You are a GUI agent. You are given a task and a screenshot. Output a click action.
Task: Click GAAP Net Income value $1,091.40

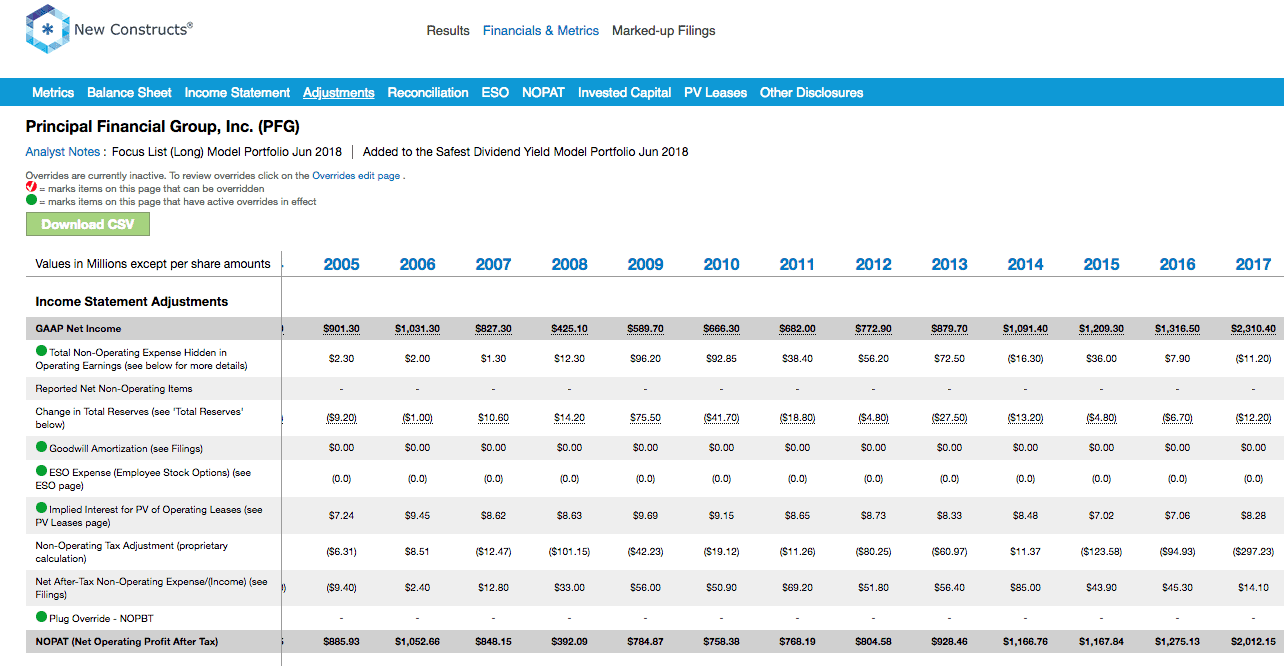pos(1025,329)
